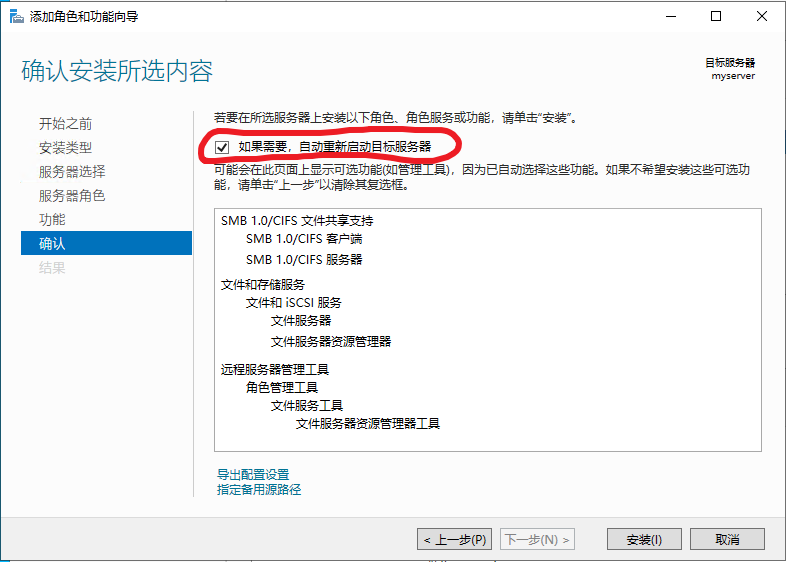
Task: Toggle the 自动重新启动目标服务器 checkbox
Action: pyautogui.click(x=223, y=147)
